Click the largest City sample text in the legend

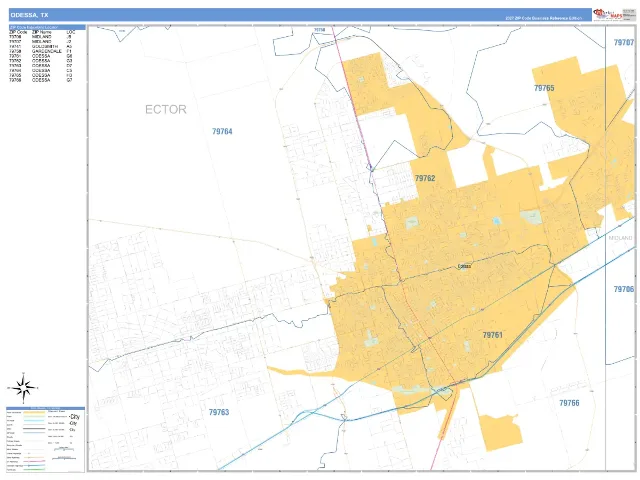click(x=75, y=417)
